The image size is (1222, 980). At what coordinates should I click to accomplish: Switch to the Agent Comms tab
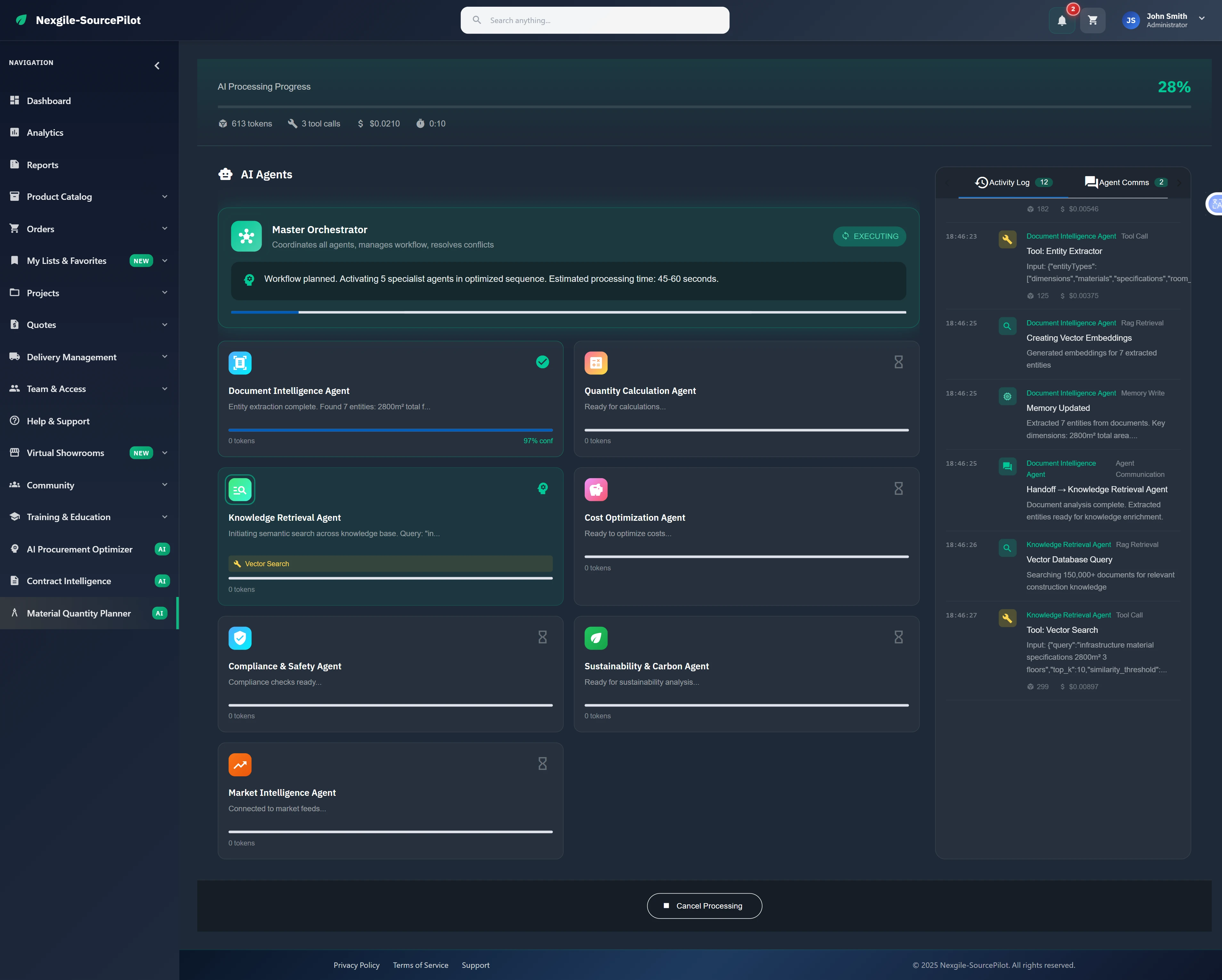(1125, 182)
